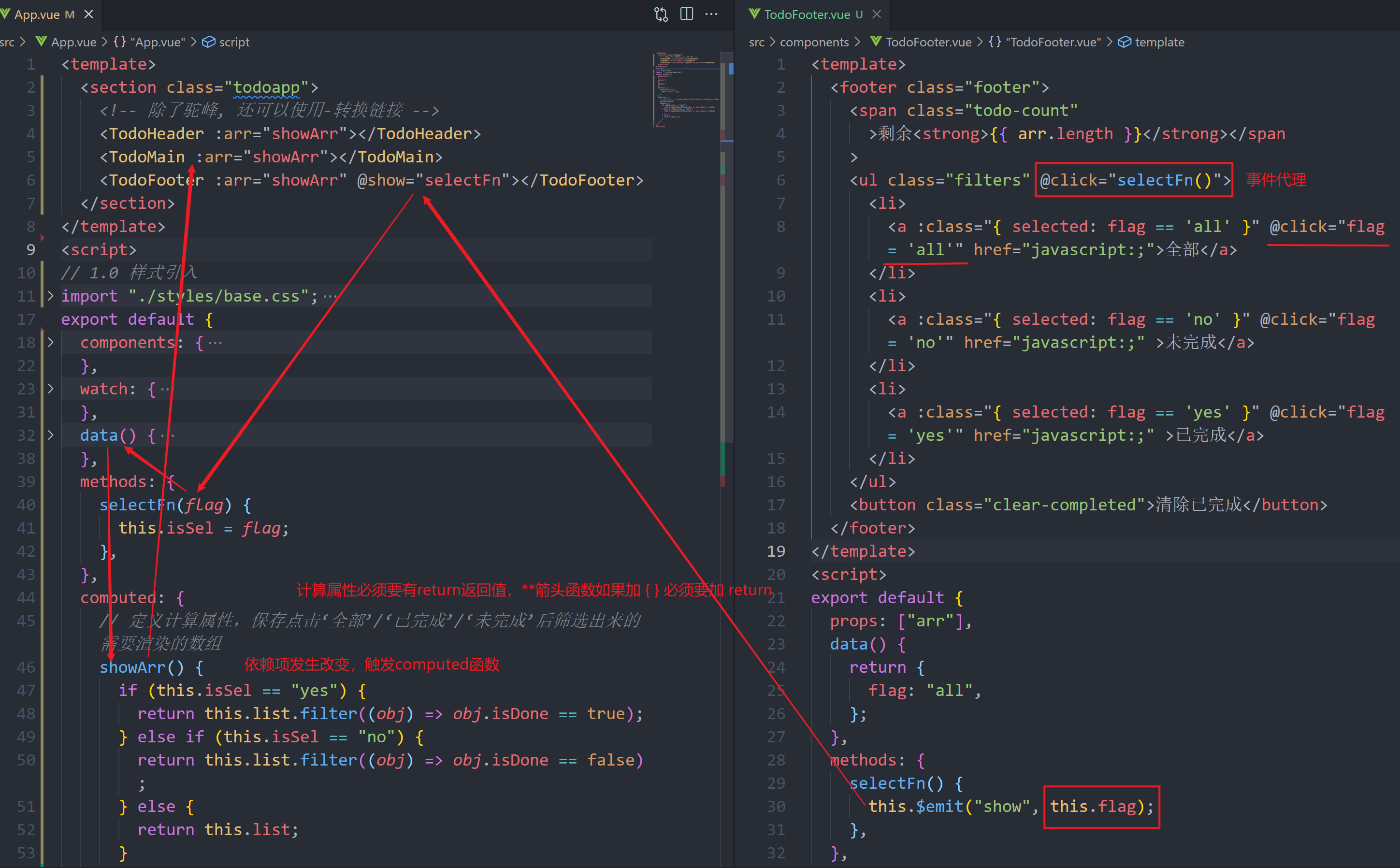Screen dimensions: 1400x868
Task: Select "template" breadcrumb in TodoFooter.vue
Action: pyautogui.click(x=1152, y=42)
